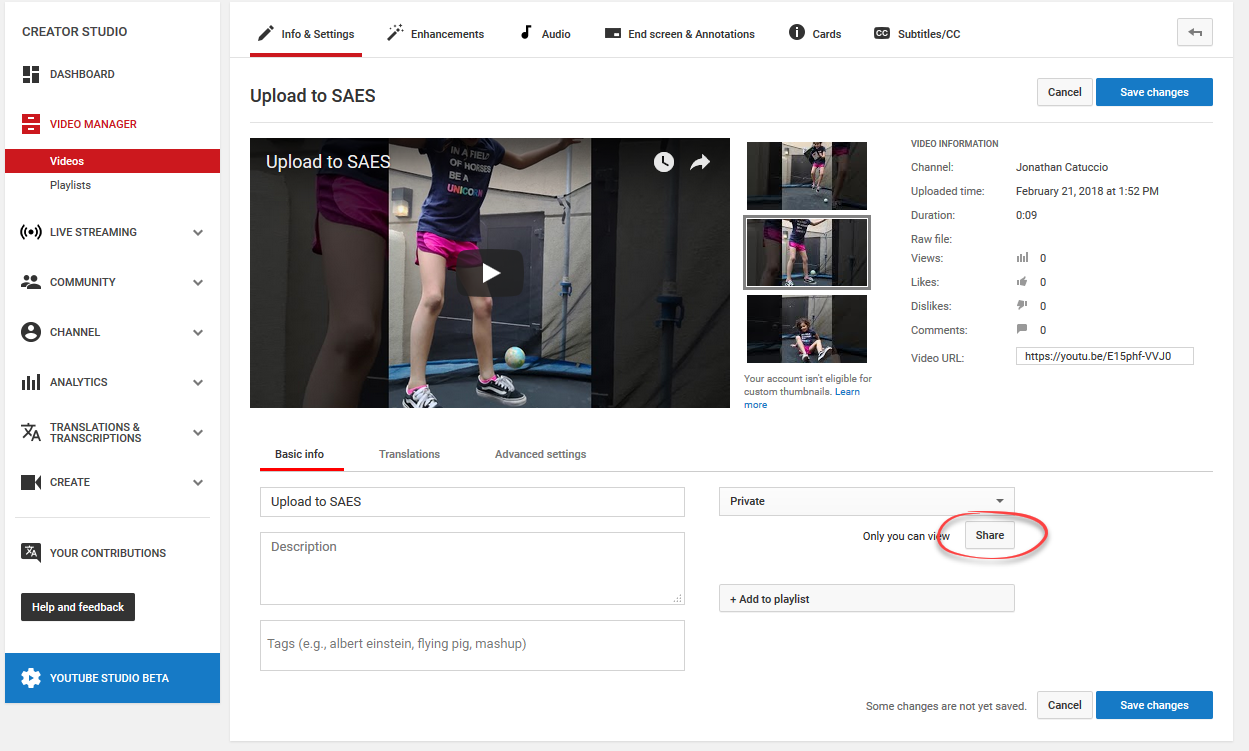Click the return arrow button at top right
This screenshot has width=1249, height=751.
tap(1195, 32)
